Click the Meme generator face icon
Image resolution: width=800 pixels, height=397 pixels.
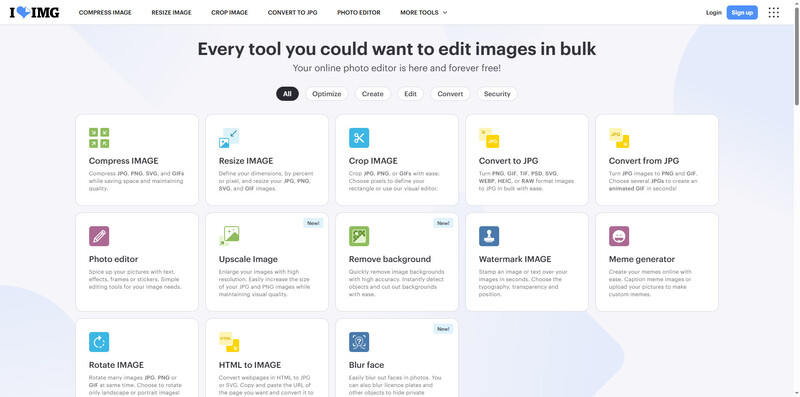pyautogui.click(x=619, y=236)
